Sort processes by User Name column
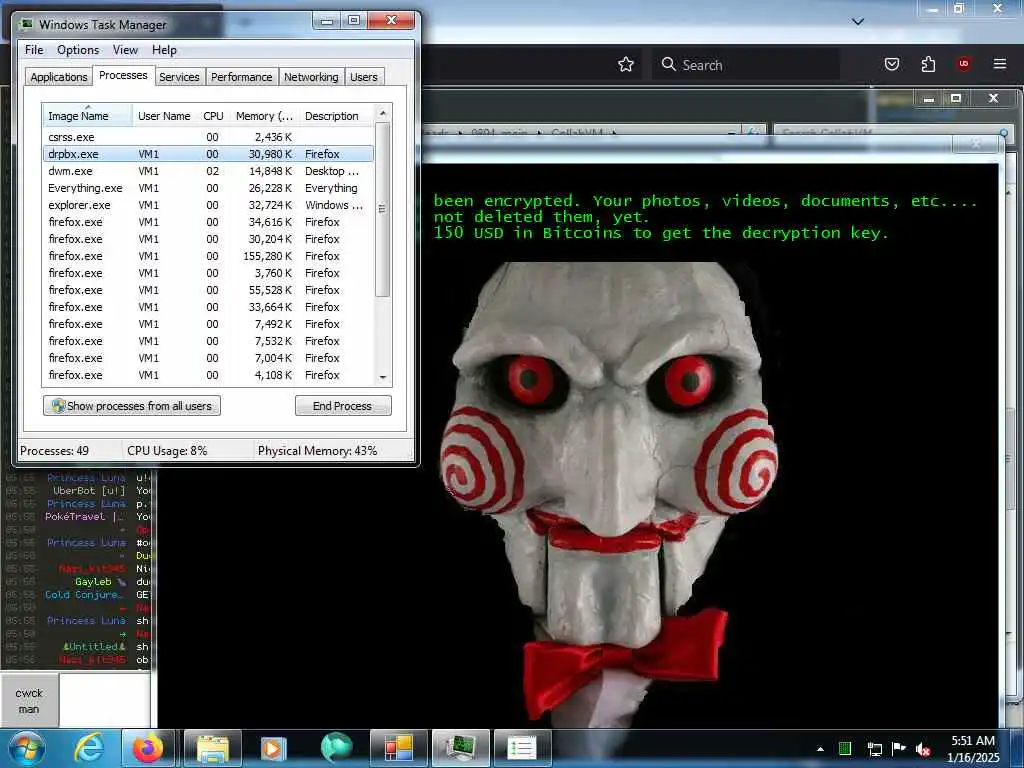1024x768 pixels. (x=164, y=116)
